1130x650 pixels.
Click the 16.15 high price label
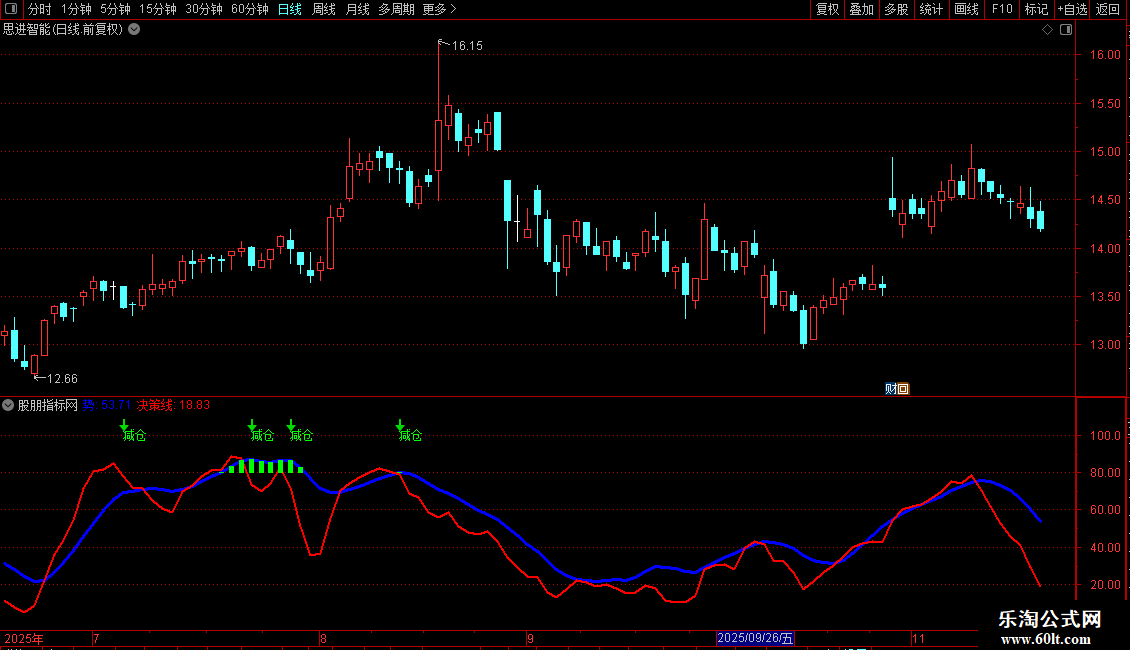pyautogui.click(x=467, y=46)
